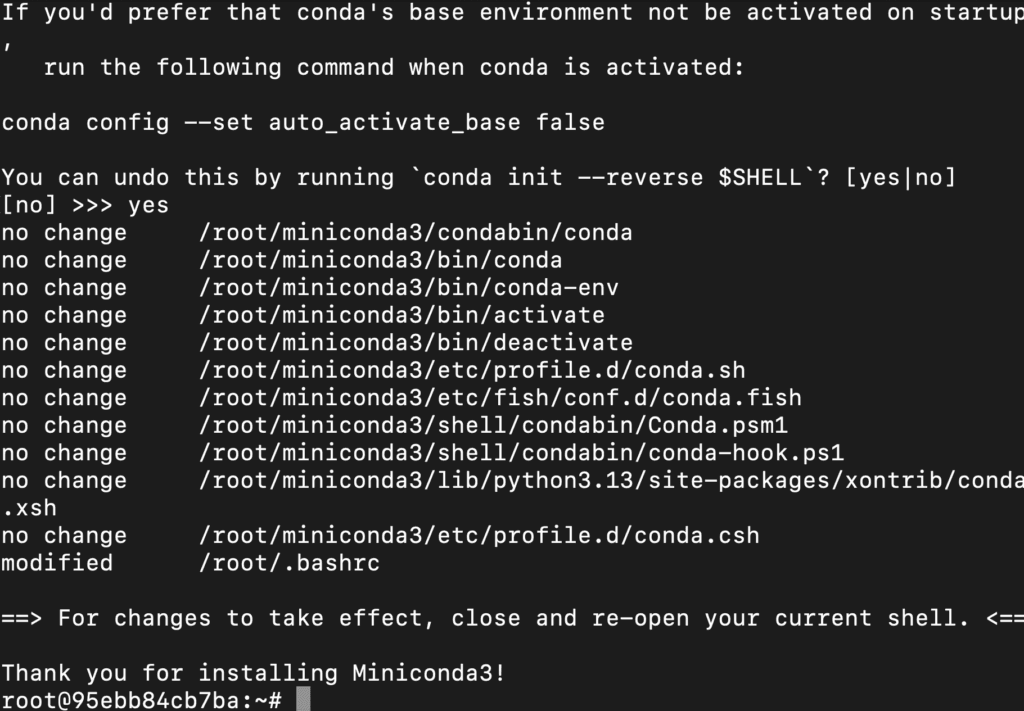Click the conda-hook.ps1 path line
The height and width of the screenshot is (711, 1024).
[520, 452]
